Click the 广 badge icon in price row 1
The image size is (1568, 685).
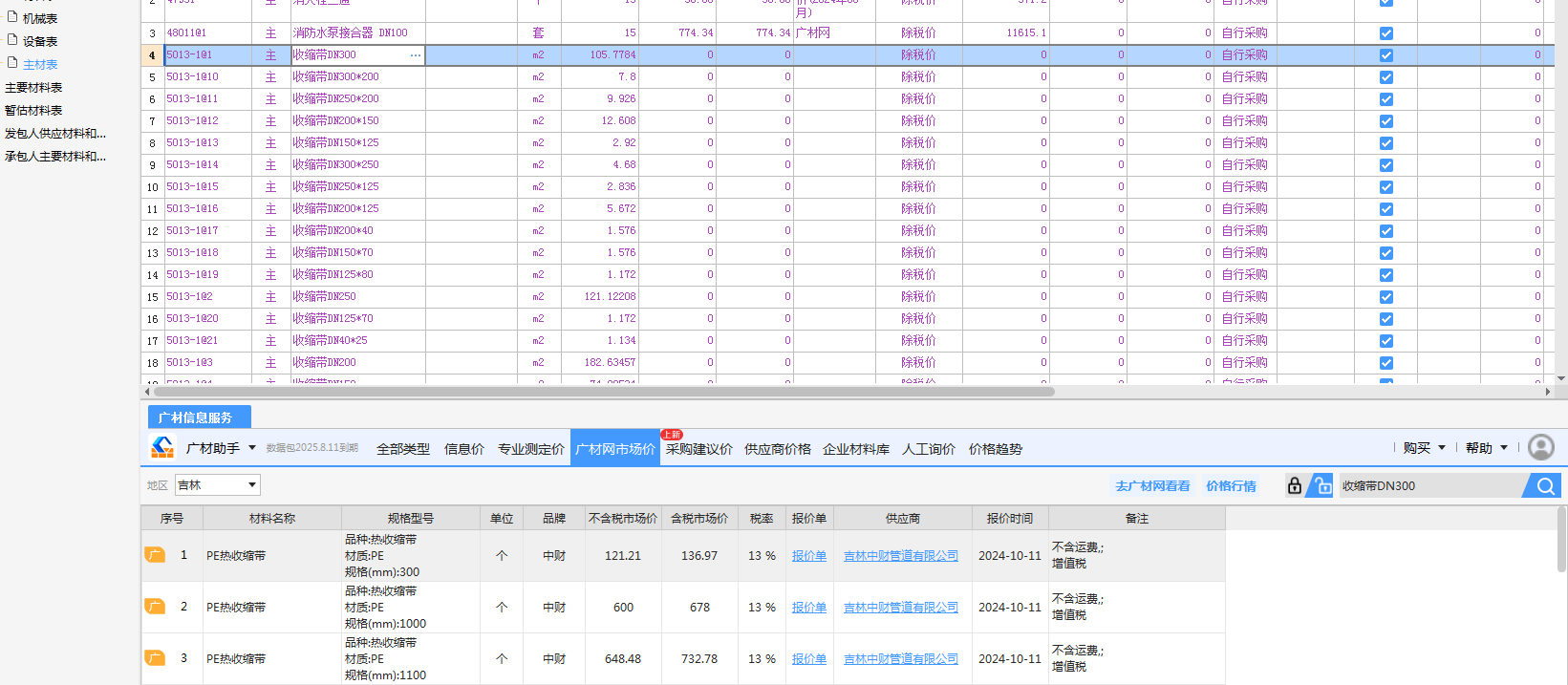click(155, 555)
